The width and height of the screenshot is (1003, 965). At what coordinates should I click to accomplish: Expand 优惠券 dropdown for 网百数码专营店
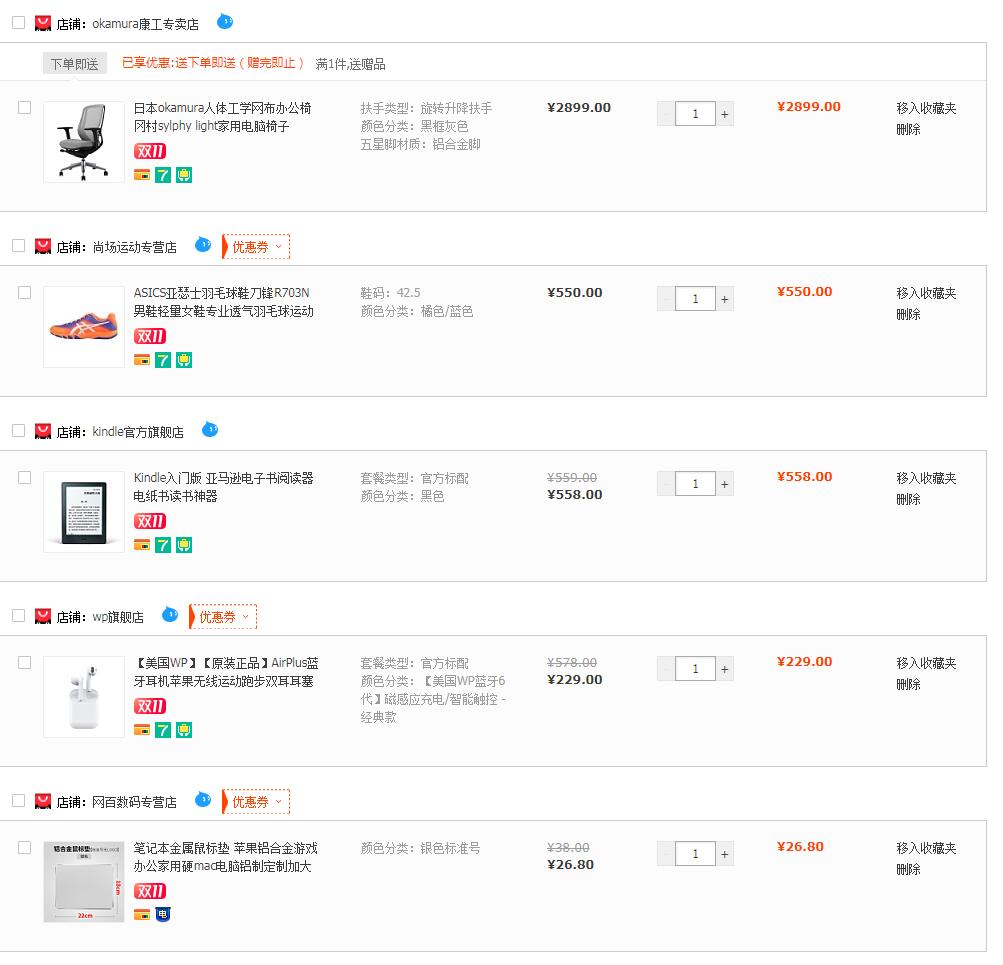[x=254, y=801]
